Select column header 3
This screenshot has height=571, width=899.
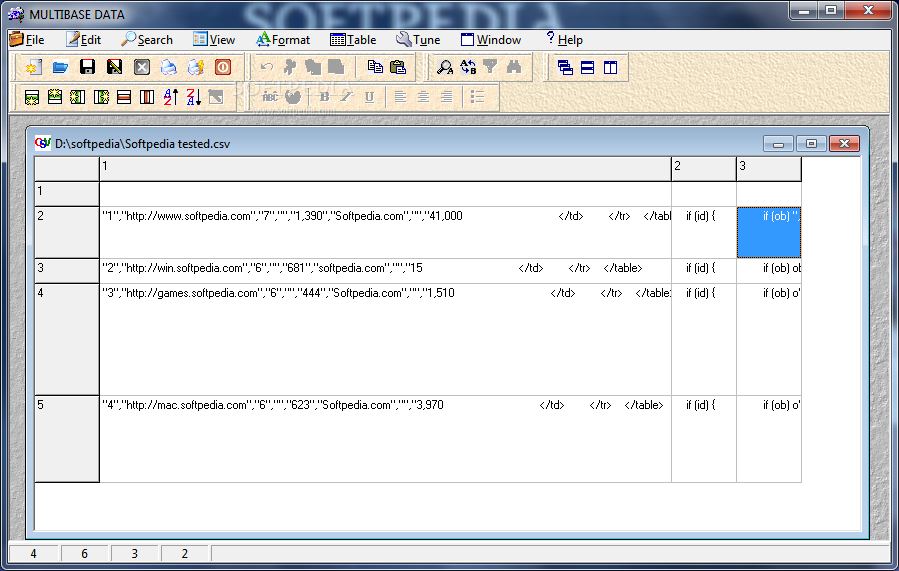click(x=769, y=169)
